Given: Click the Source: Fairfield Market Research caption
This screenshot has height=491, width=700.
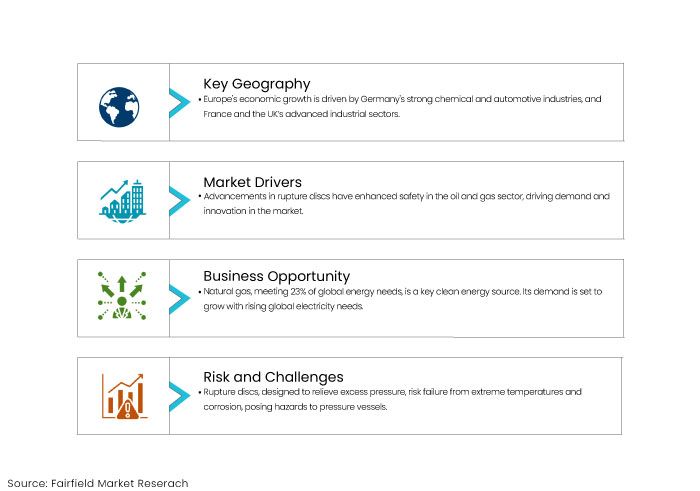Looking at the screenshot, I should (98, 483).
